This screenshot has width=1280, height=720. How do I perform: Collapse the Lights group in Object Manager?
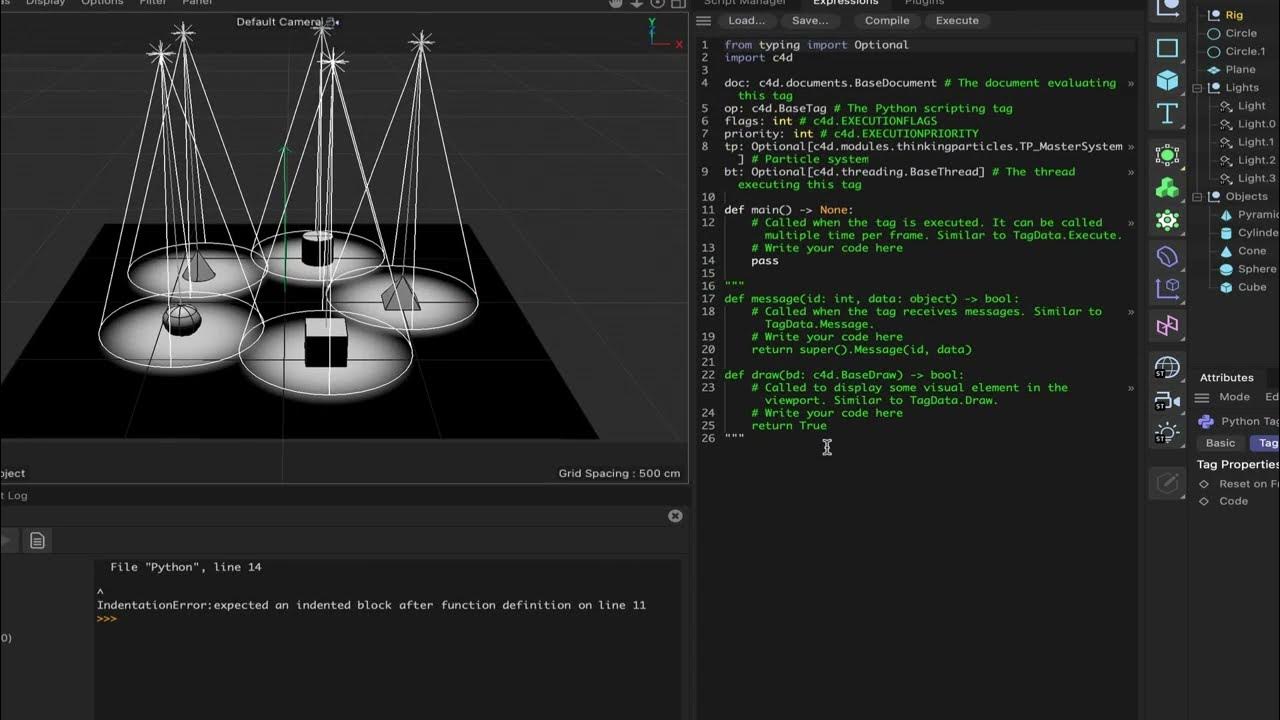click(1197, 88)
